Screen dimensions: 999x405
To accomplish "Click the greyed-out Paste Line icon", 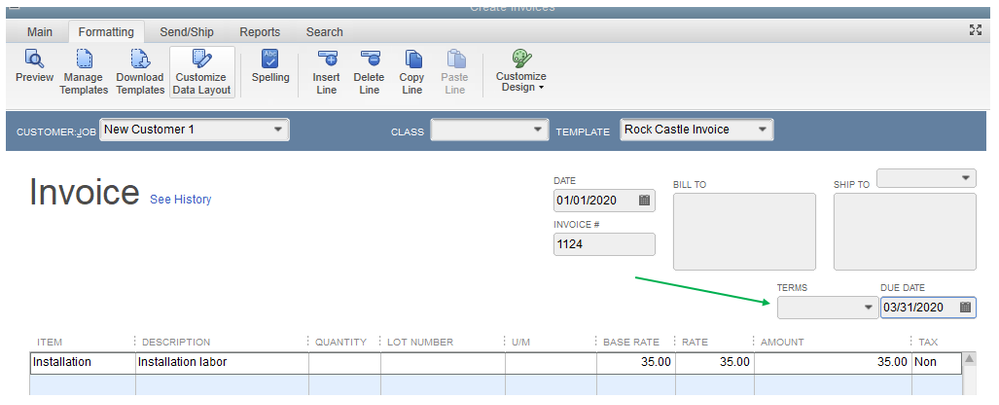I will pos(455,59).
